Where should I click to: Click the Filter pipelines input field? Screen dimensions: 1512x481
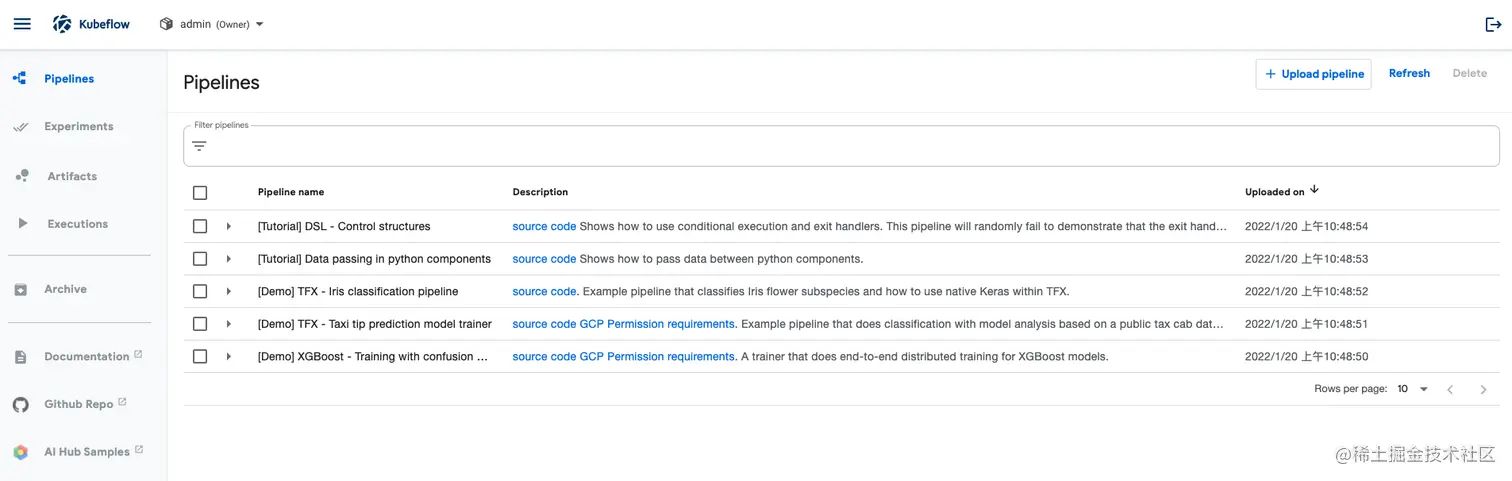pyautogui.click(x=850, y=147)
